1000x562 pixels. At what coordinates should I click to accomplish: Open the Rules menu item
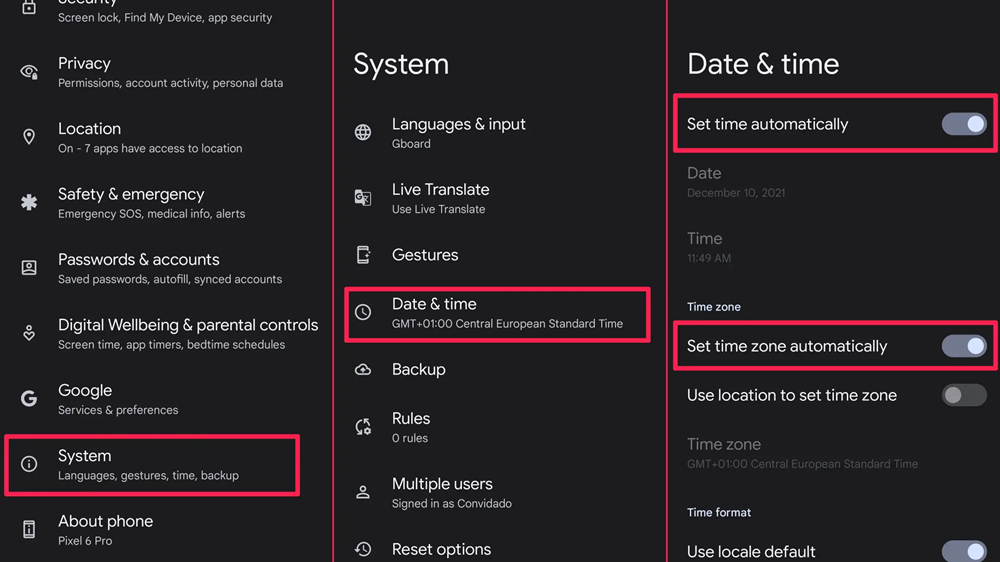point(410,427)
